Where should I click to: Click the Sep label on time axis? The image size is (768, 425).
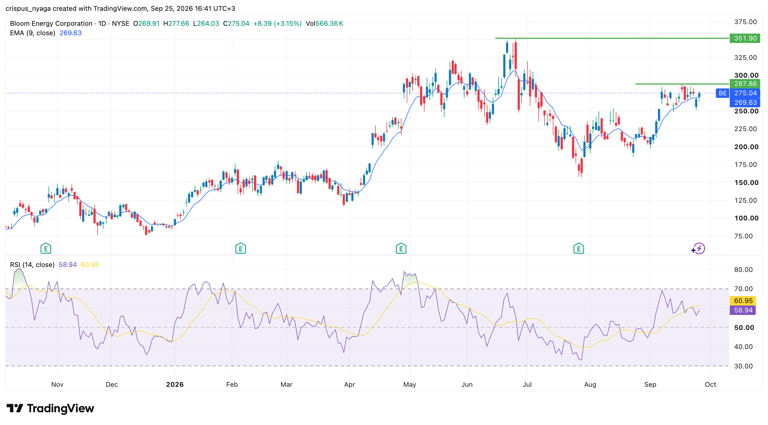650,384
